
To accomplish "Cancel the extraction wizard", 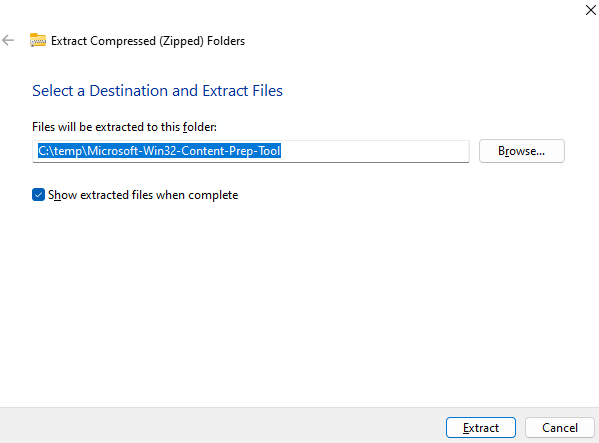I will [560, 428].
